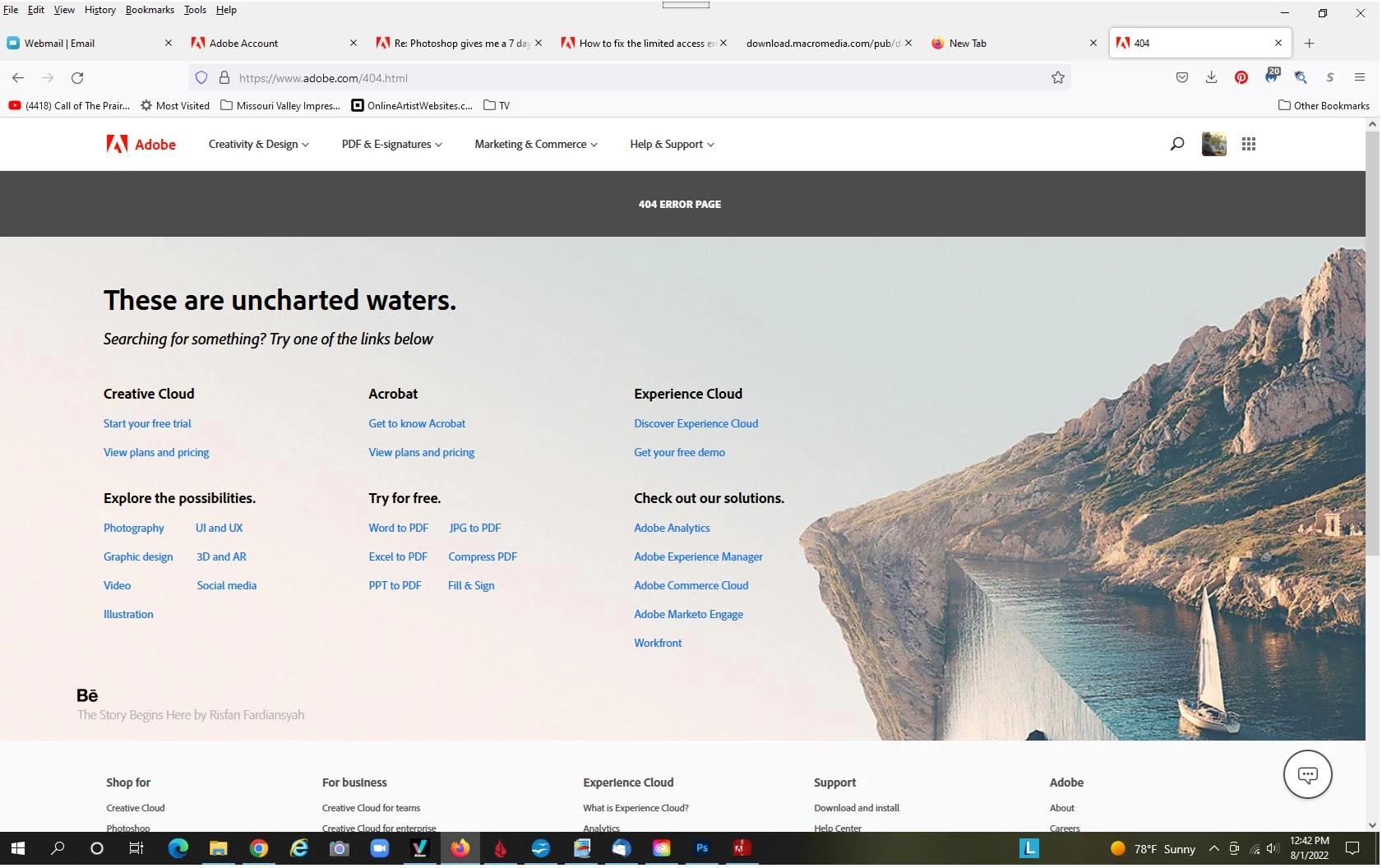1382x868 pixels.
Task: Open tracking protection shield icon
Action: pyautogui.click(x=201, y=78)
